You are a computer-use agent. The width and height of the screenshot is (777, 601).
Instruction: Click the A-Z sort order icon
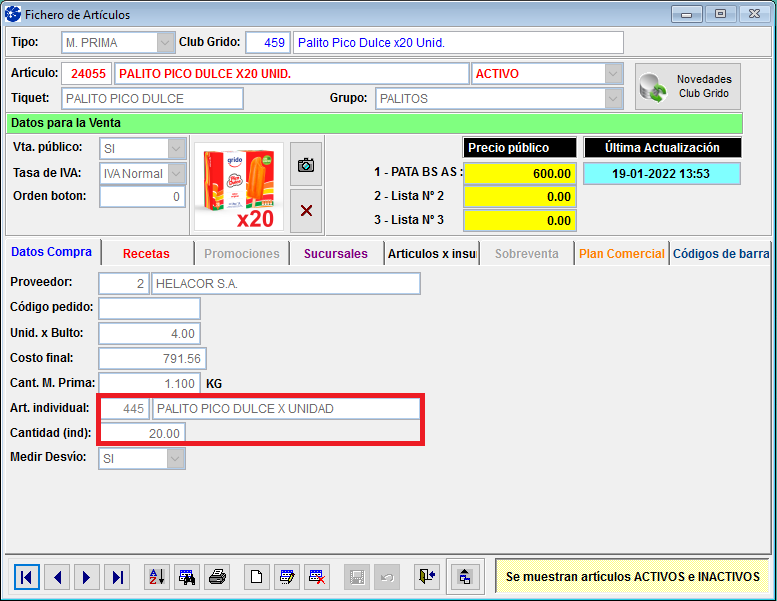click(157, 576)
